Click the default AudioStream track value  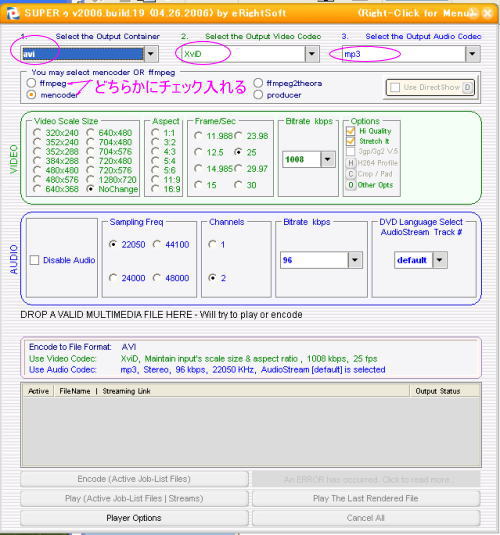413,260
